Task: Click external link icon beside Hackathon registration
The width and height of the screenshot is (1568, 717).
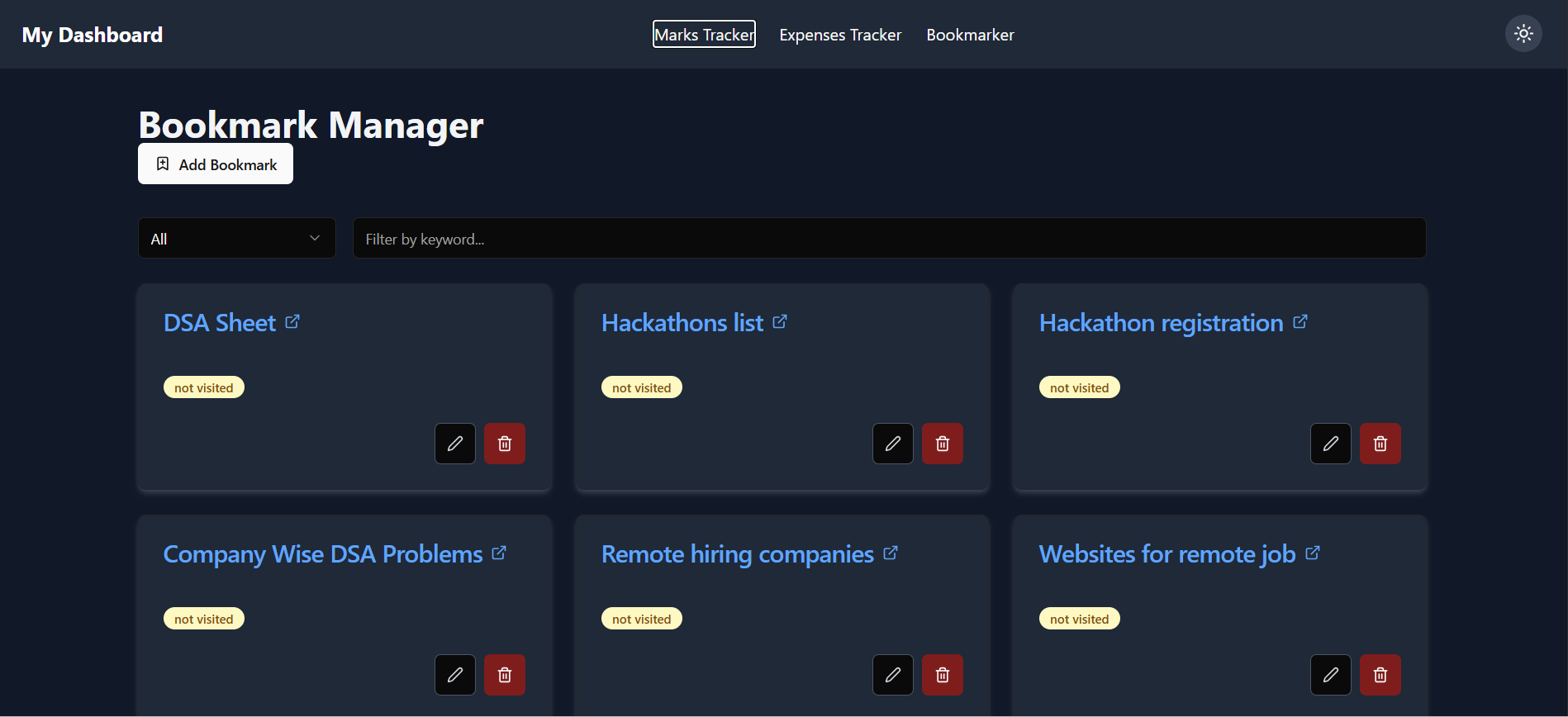Action: 1300,321
